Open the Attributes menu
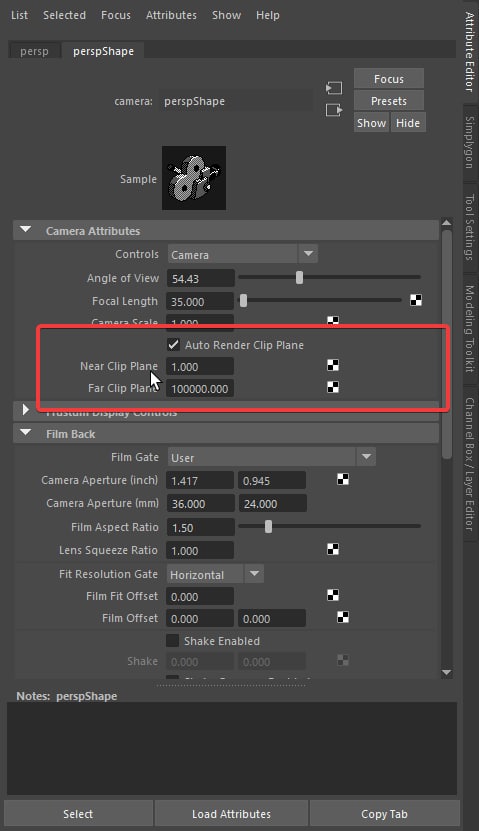 pos(171,15)
